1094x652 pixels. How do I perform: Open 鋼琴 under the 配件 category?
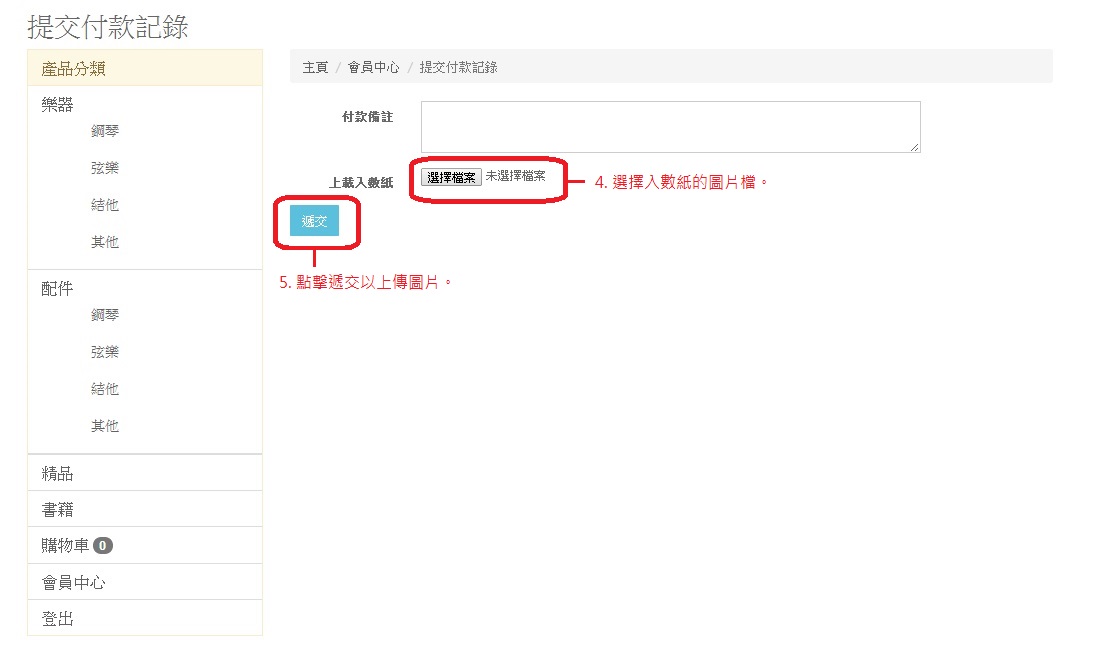tap(105, 315)
